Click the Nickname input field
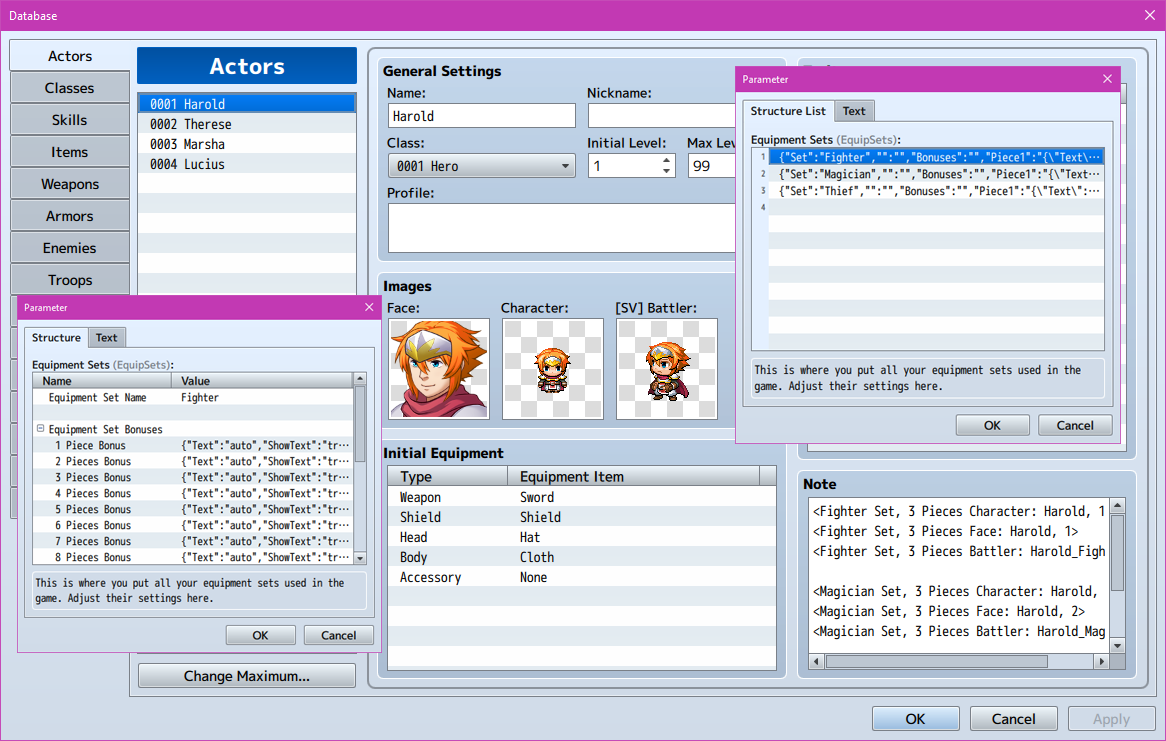 tap(661, 116)
